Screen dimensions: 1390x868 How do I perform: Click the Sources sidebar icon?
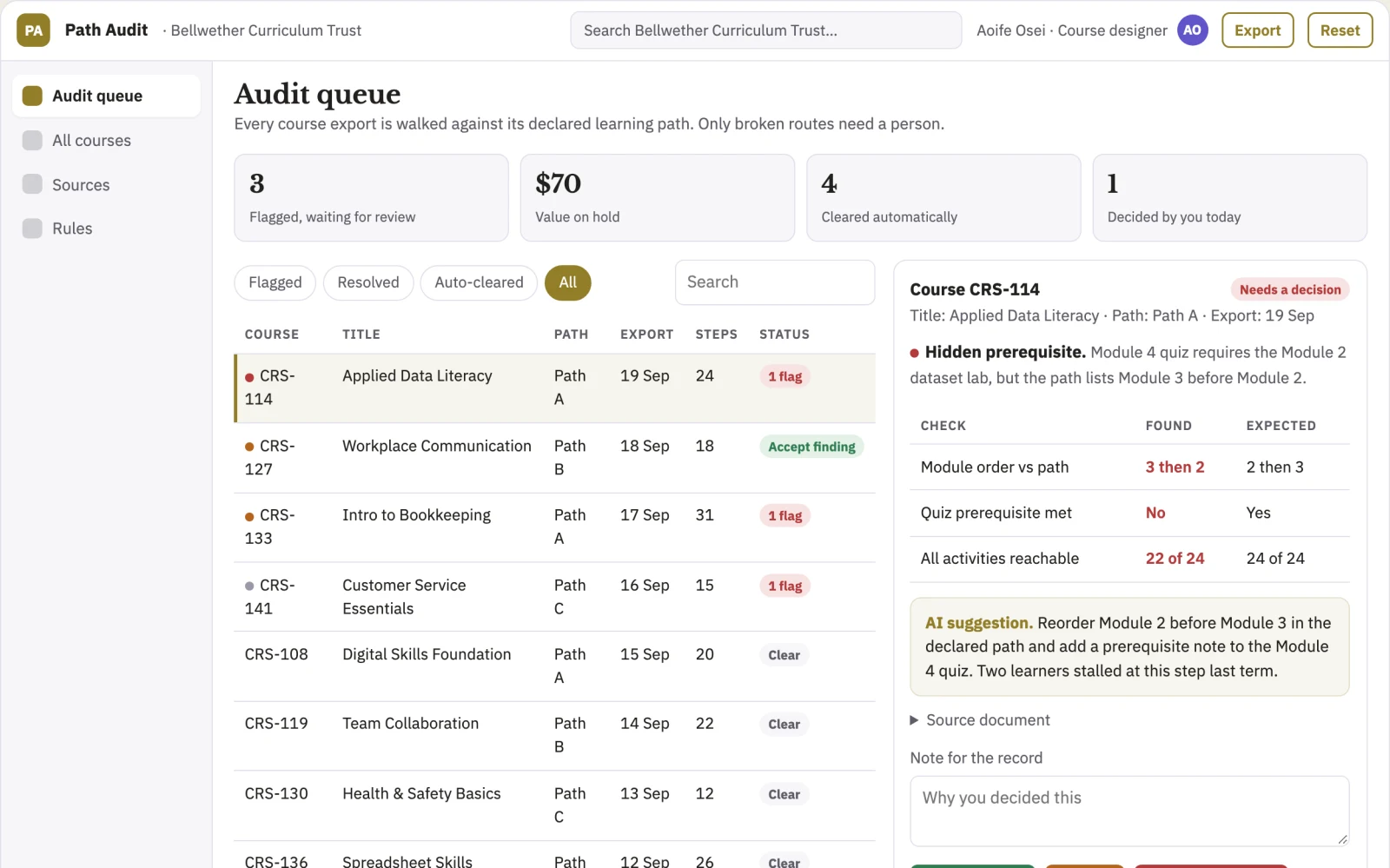point(32,184)
